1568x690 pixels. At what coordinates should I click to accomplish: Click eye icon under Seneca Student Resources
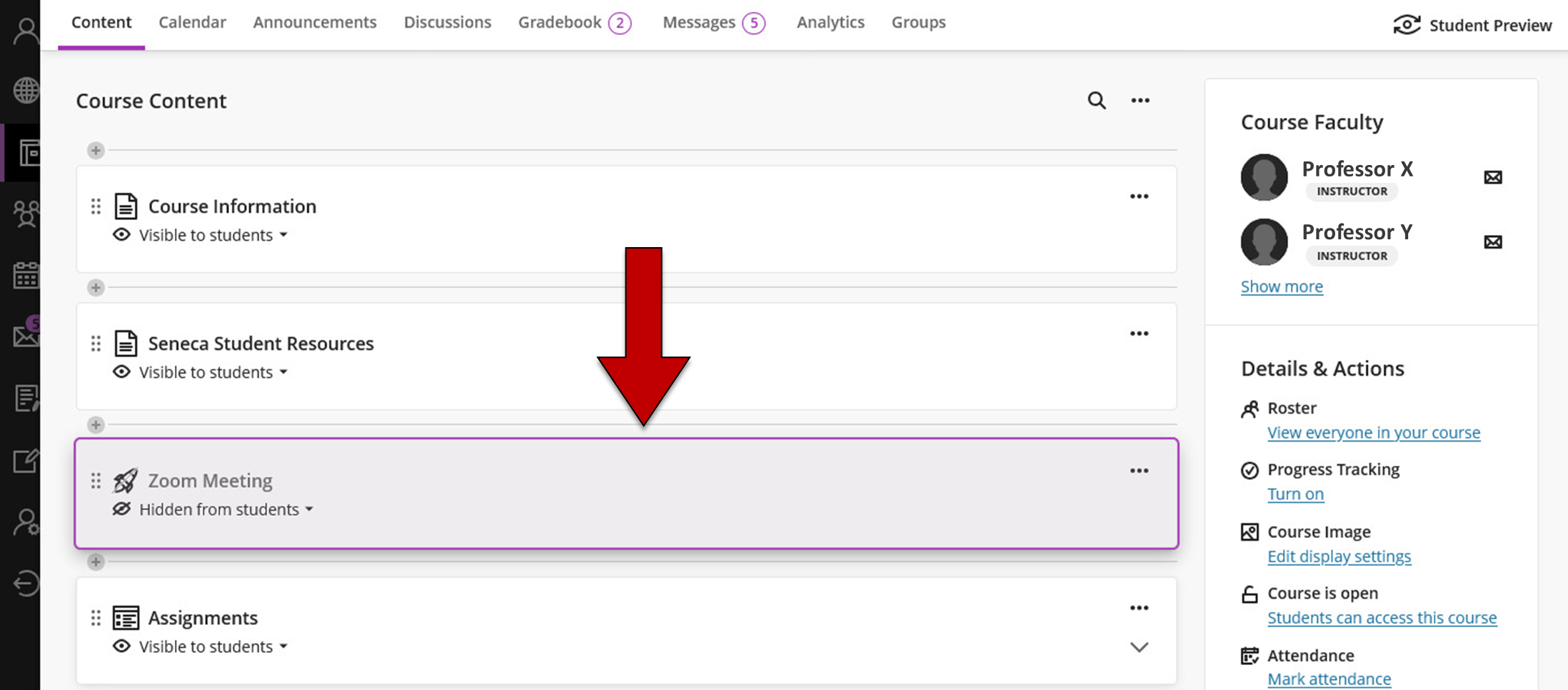point(121,372)
